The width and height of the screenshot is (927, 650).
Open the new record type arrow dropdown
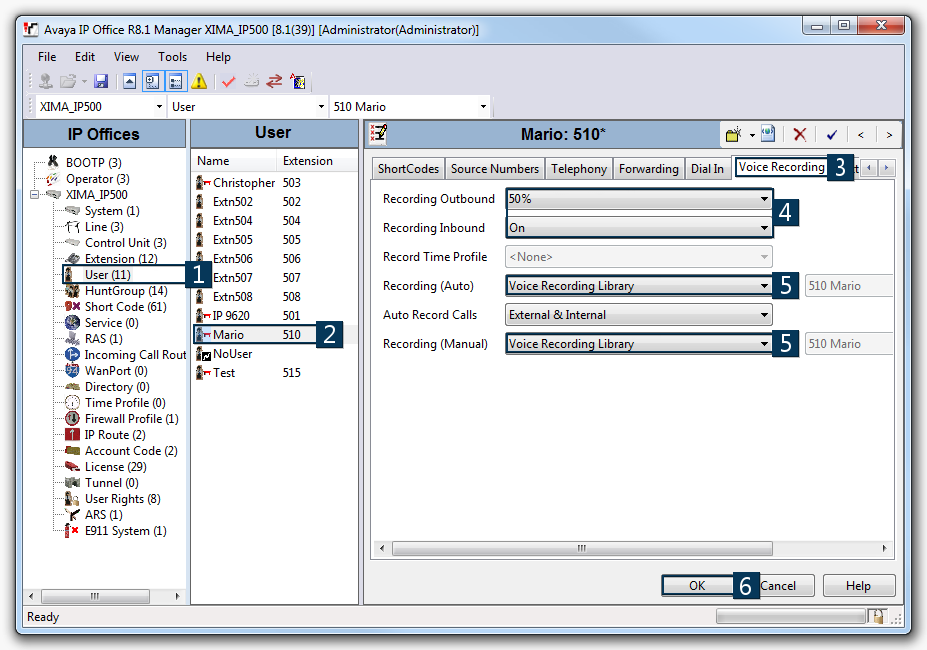point(752,135)
